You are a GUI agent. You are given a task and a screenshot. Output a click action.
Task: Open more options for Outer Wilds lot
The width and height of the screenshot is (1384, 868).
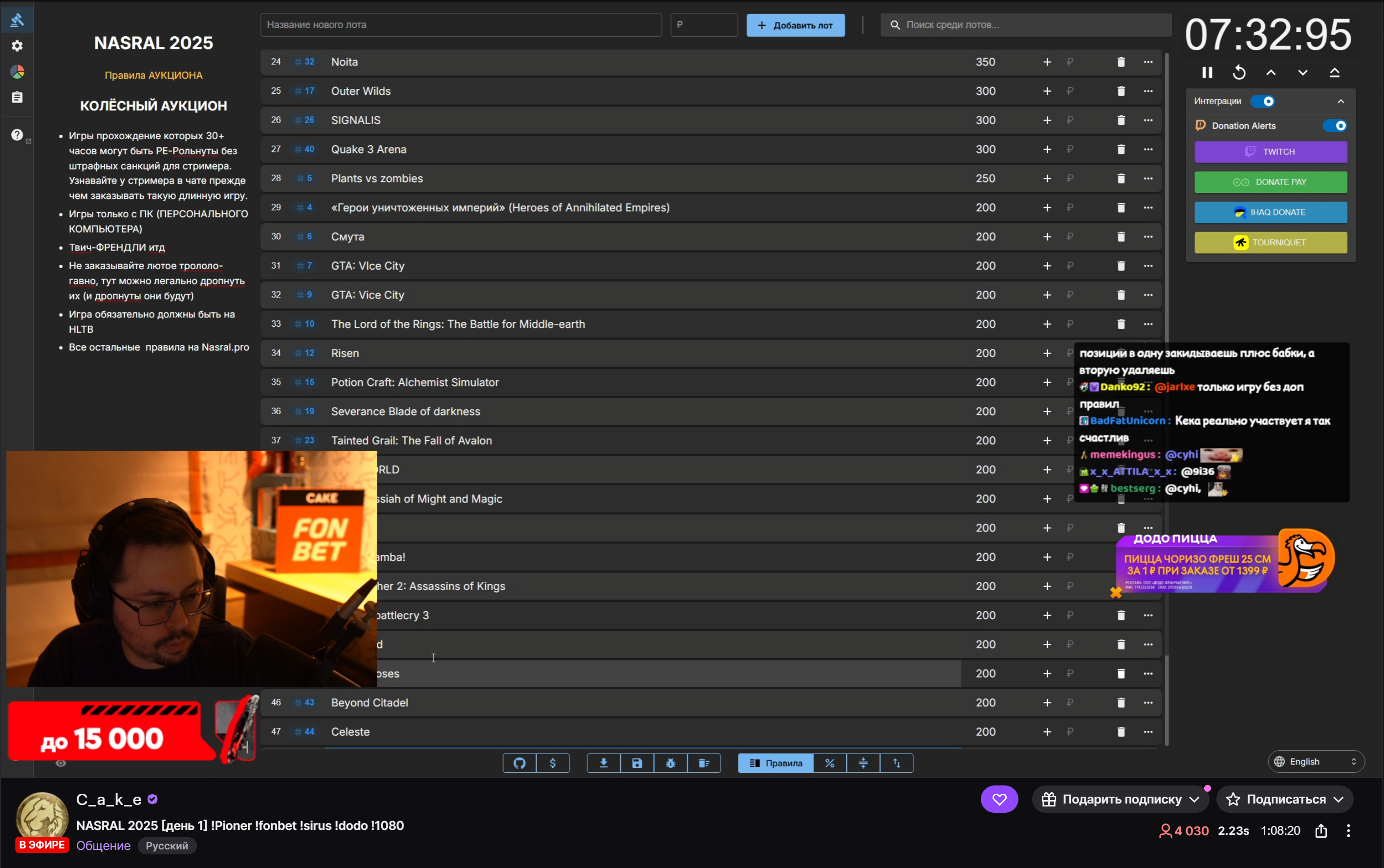(x=1147, y=91)
